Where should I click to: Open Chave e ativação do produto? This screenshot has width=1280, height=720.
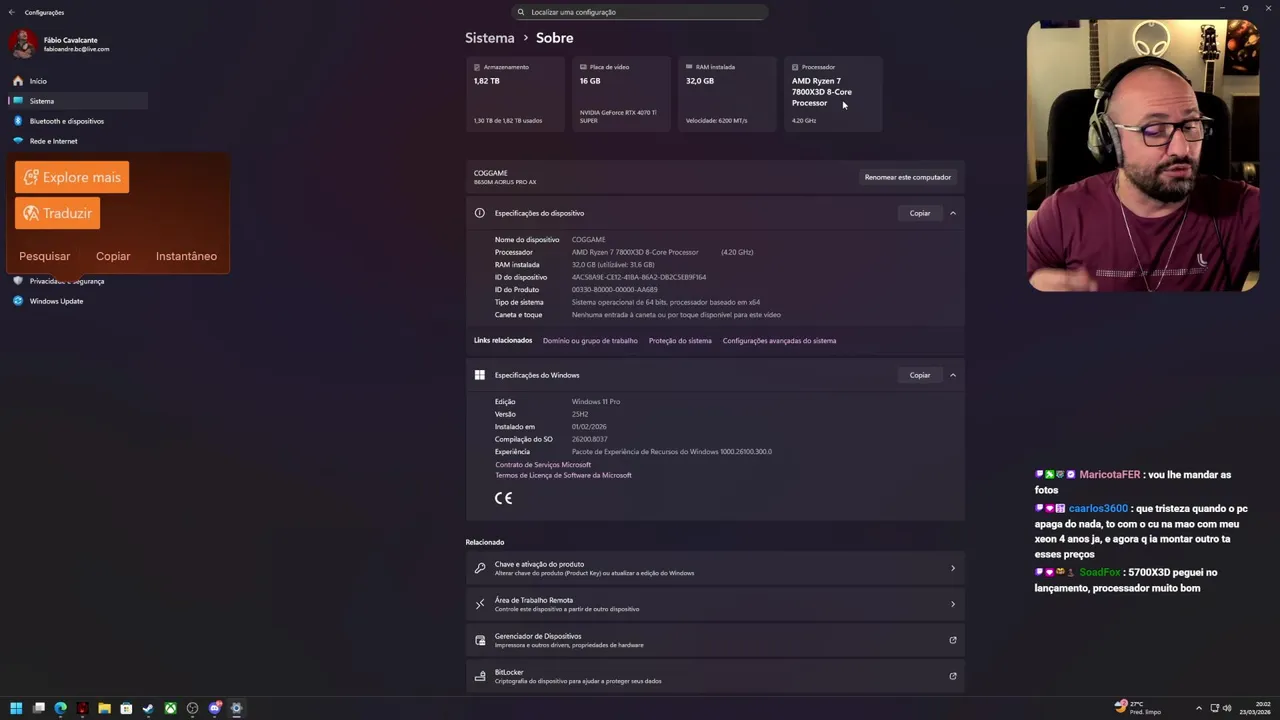715,568
